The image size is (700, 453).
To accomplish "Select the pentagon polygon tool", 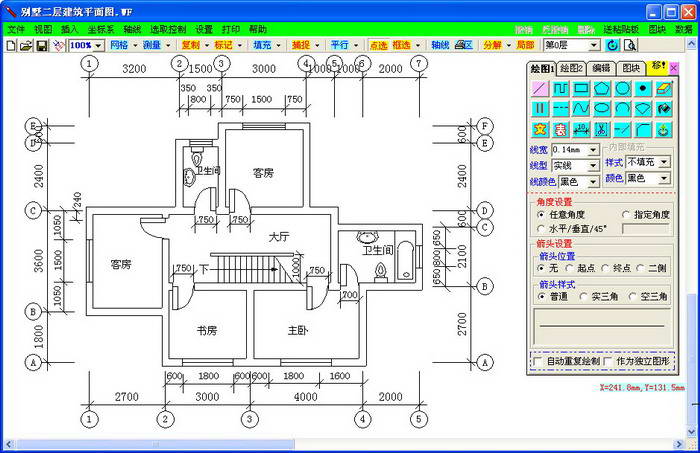I will pyautogui.click(x=602, y=89).
